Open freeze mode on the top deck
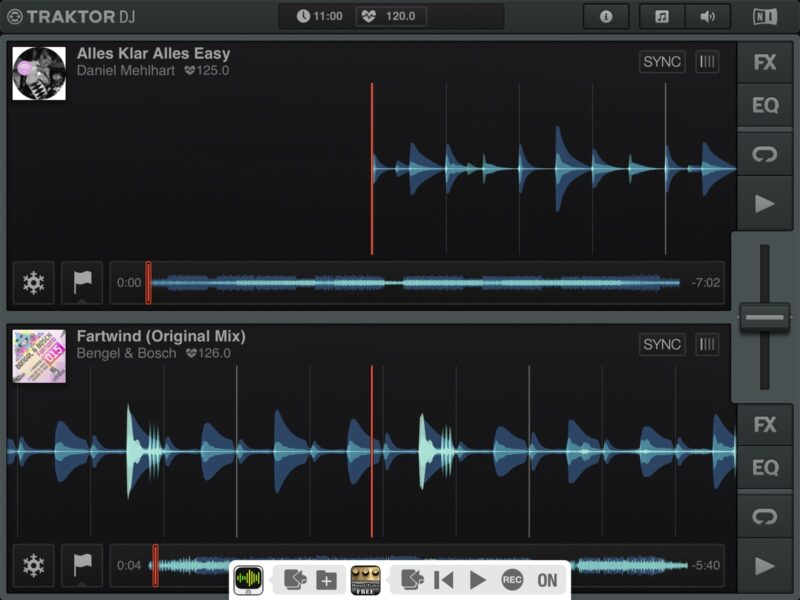The width and height of the screenshot is (800, 600). coord(34,283)
